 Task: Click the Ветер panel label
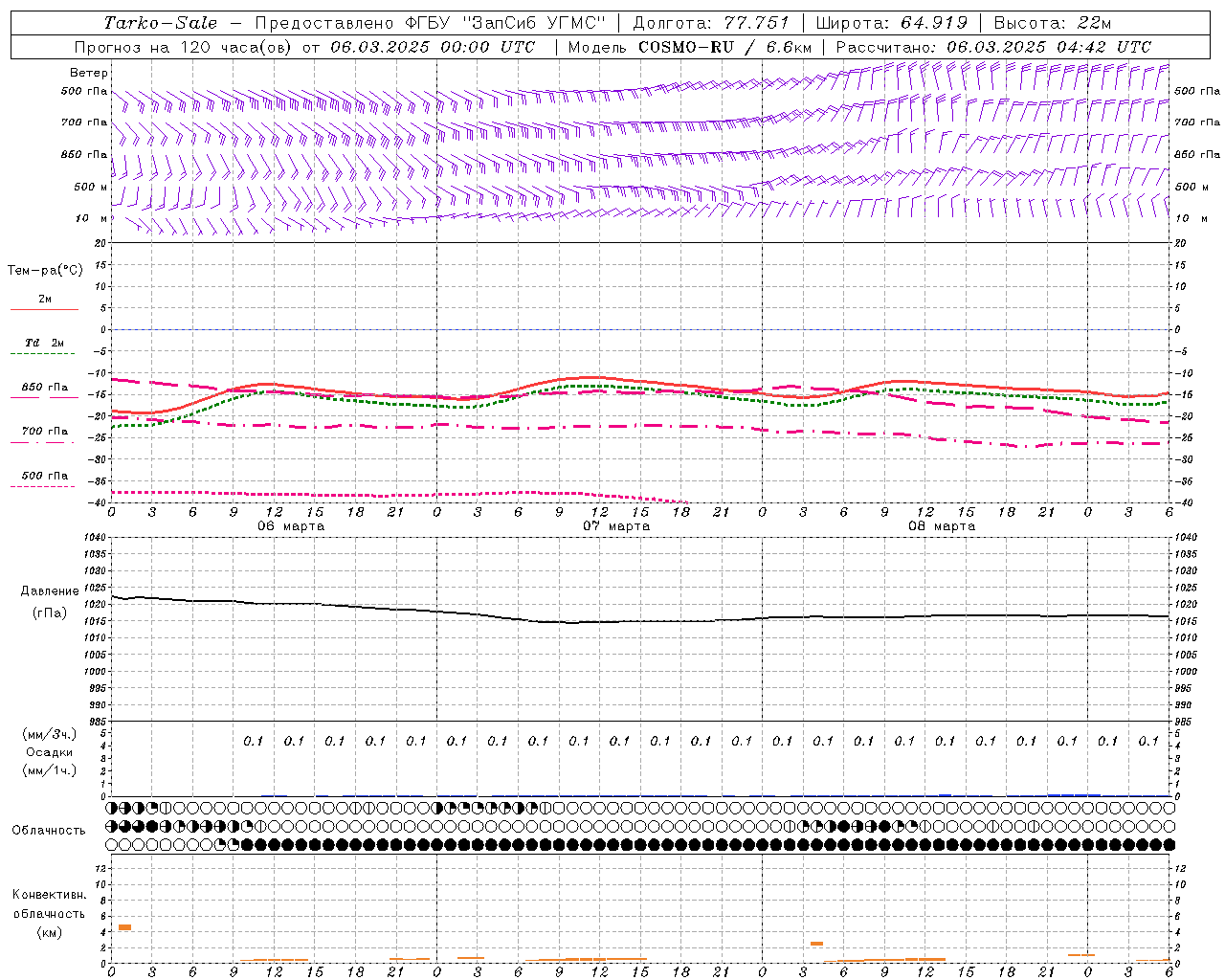coord(88,73)
